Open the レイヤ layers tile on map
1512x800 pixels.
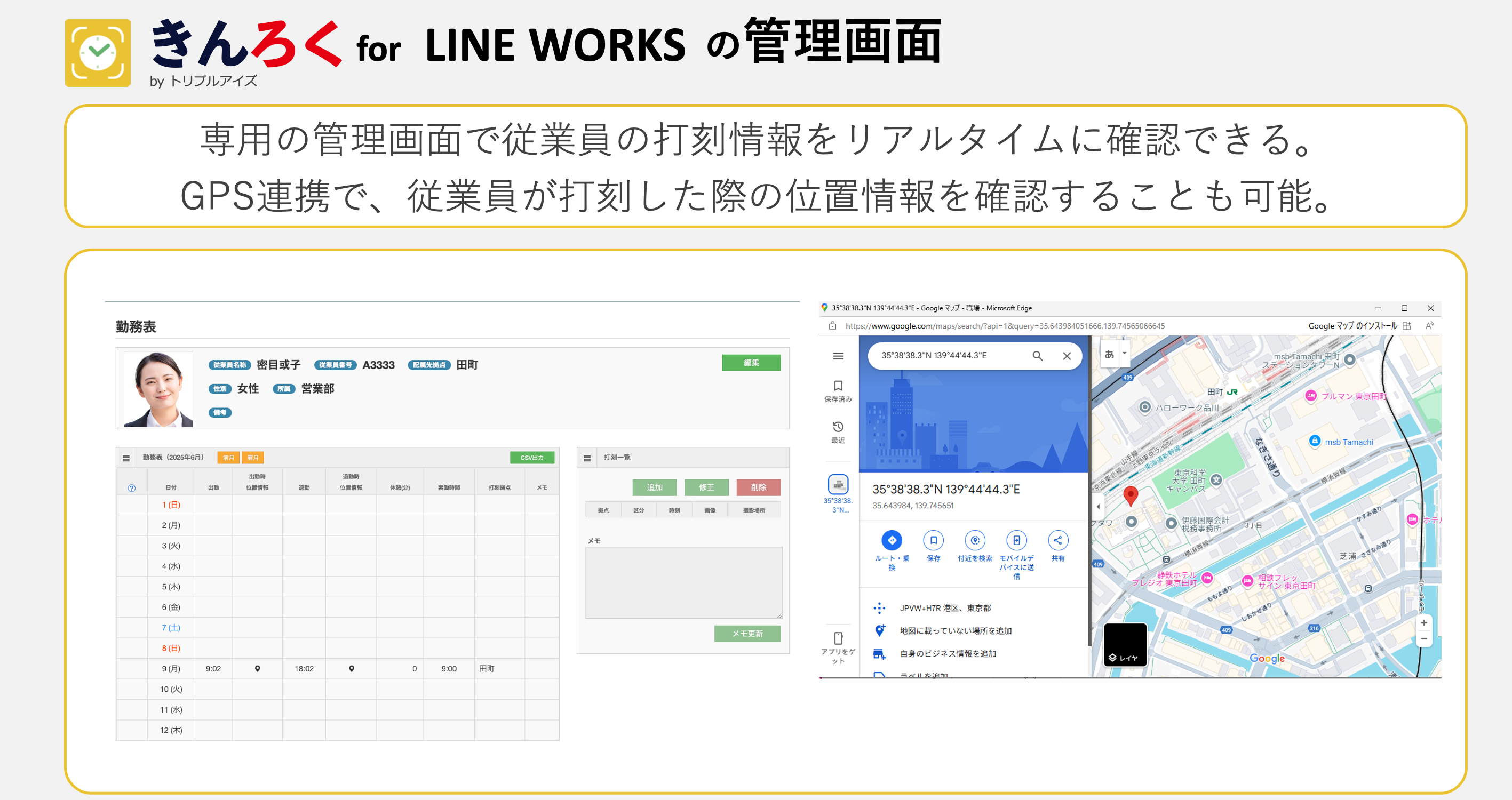(x=1125, y=644)
